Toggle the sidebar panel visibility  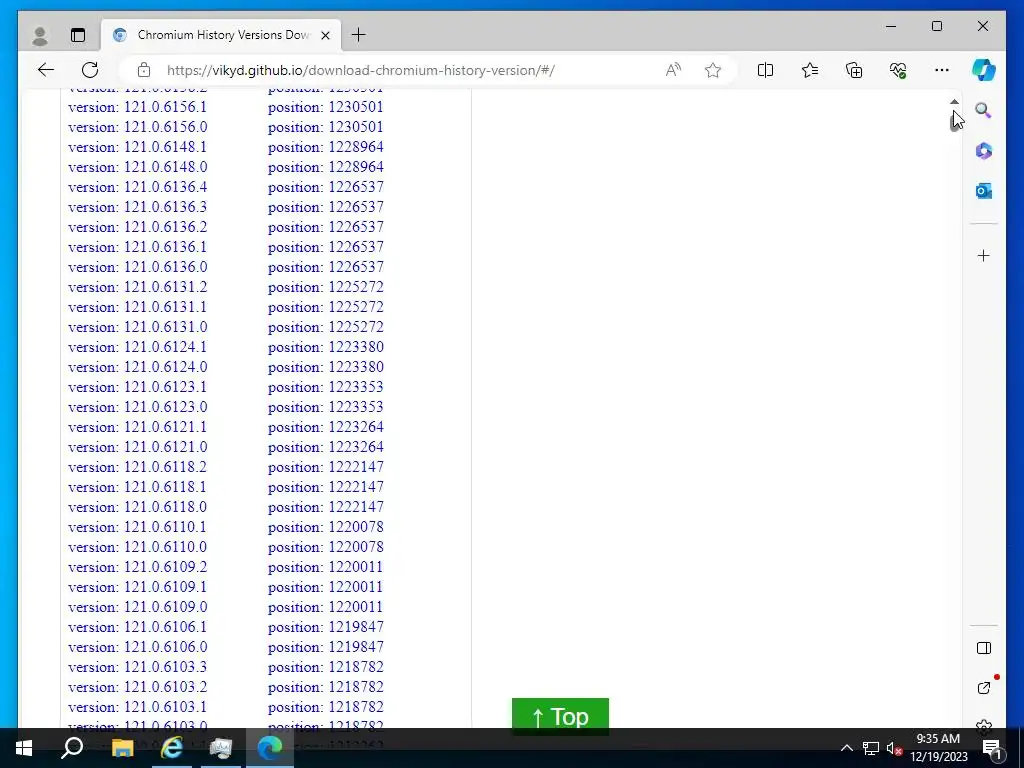pyautogui.click(x=984, y=648)
